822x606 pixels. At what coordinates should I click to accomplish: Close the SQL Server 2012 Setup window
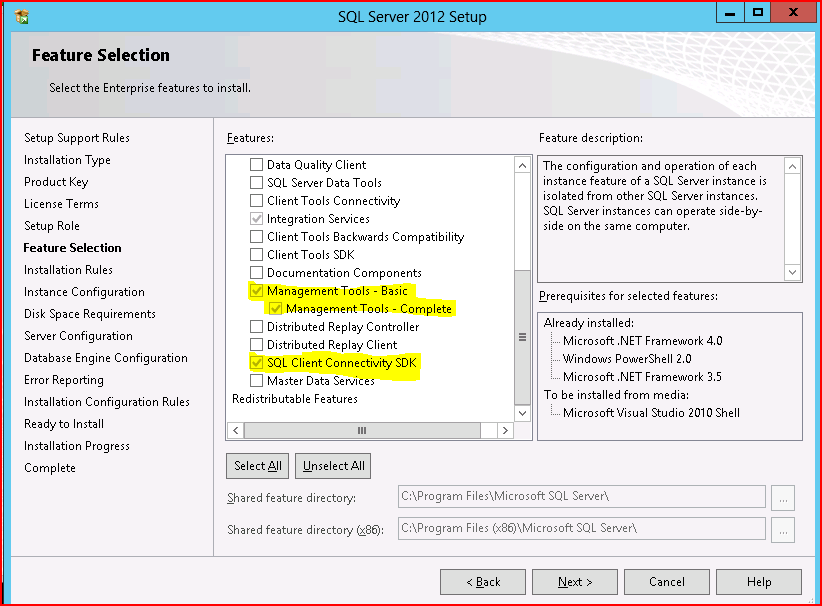(x=793, y=13)
